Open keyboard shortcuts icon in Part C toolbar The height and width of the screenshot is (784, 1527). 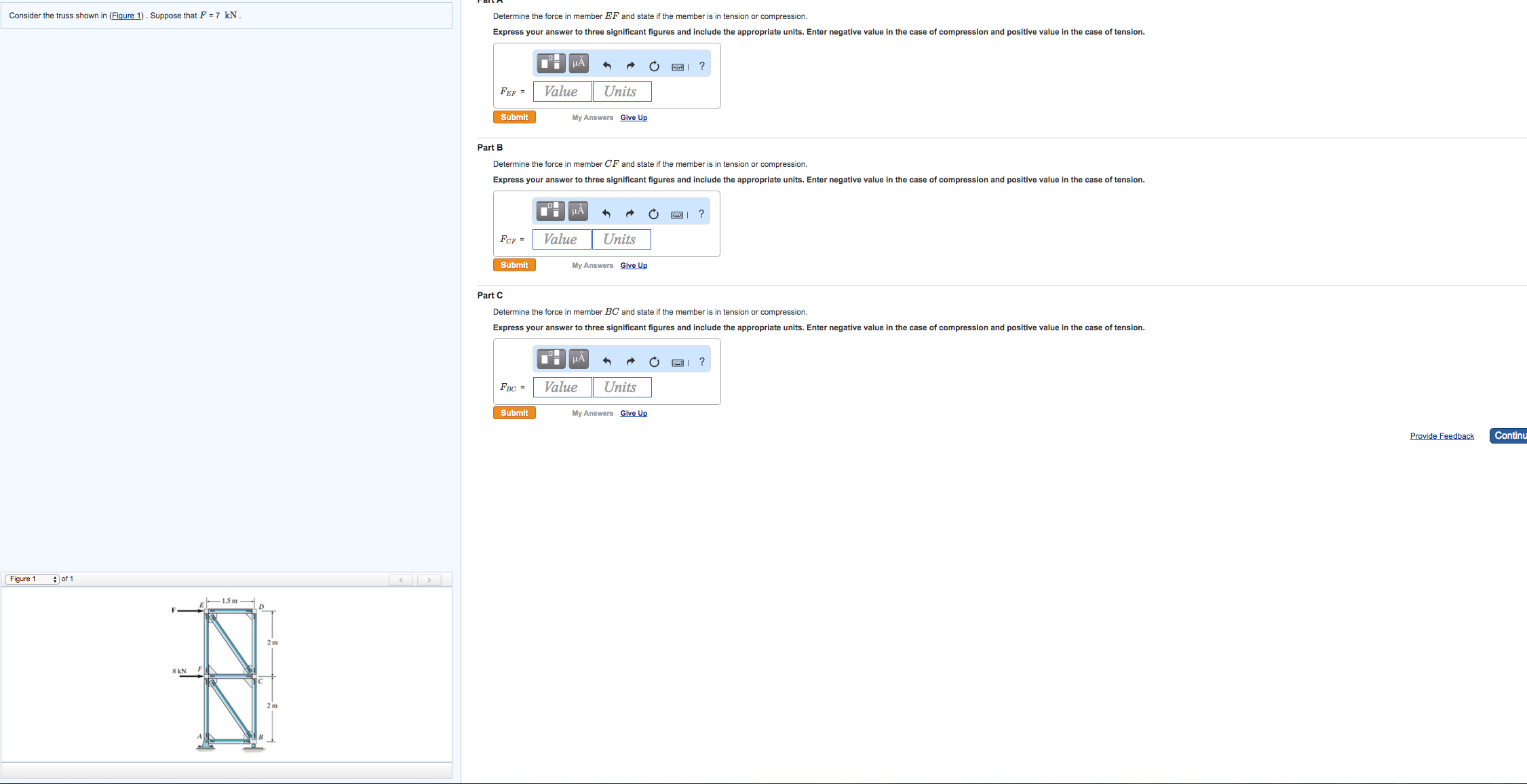click(x=678, y=362)
